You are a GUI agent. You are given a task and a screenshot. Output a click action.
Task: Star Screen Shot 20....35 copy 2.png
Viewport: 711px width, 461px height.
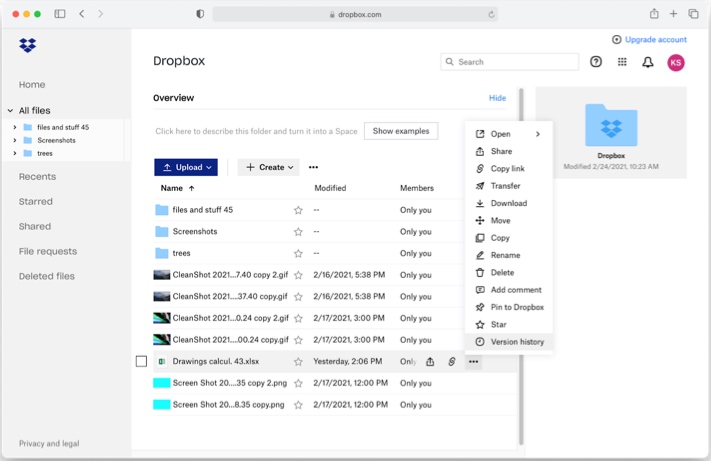coord(298,383)
